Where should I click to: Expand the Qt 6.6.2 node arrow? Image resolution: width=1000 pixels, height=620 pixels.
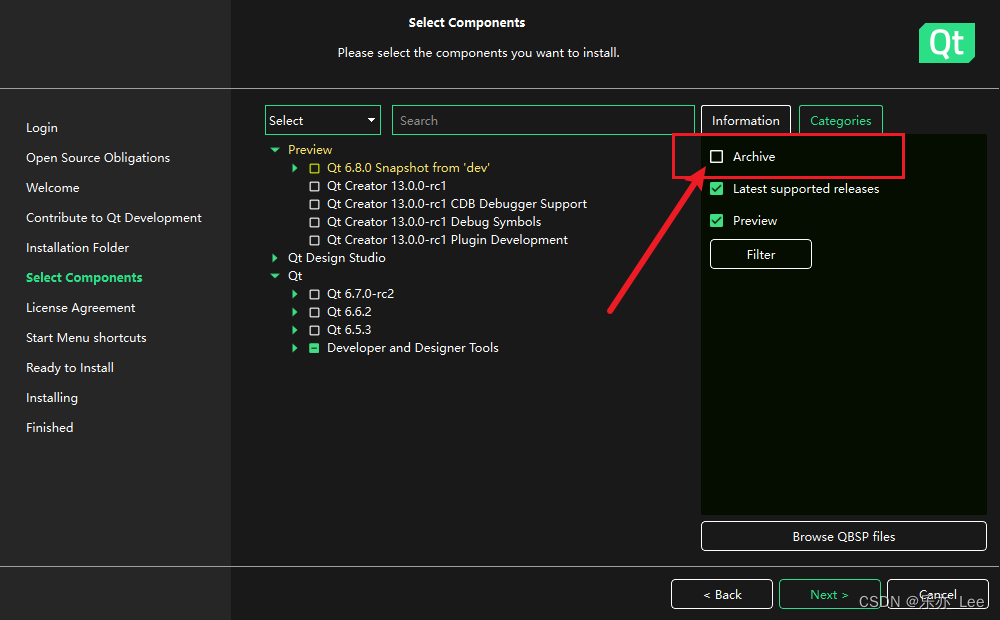click(x=295, y=311)
